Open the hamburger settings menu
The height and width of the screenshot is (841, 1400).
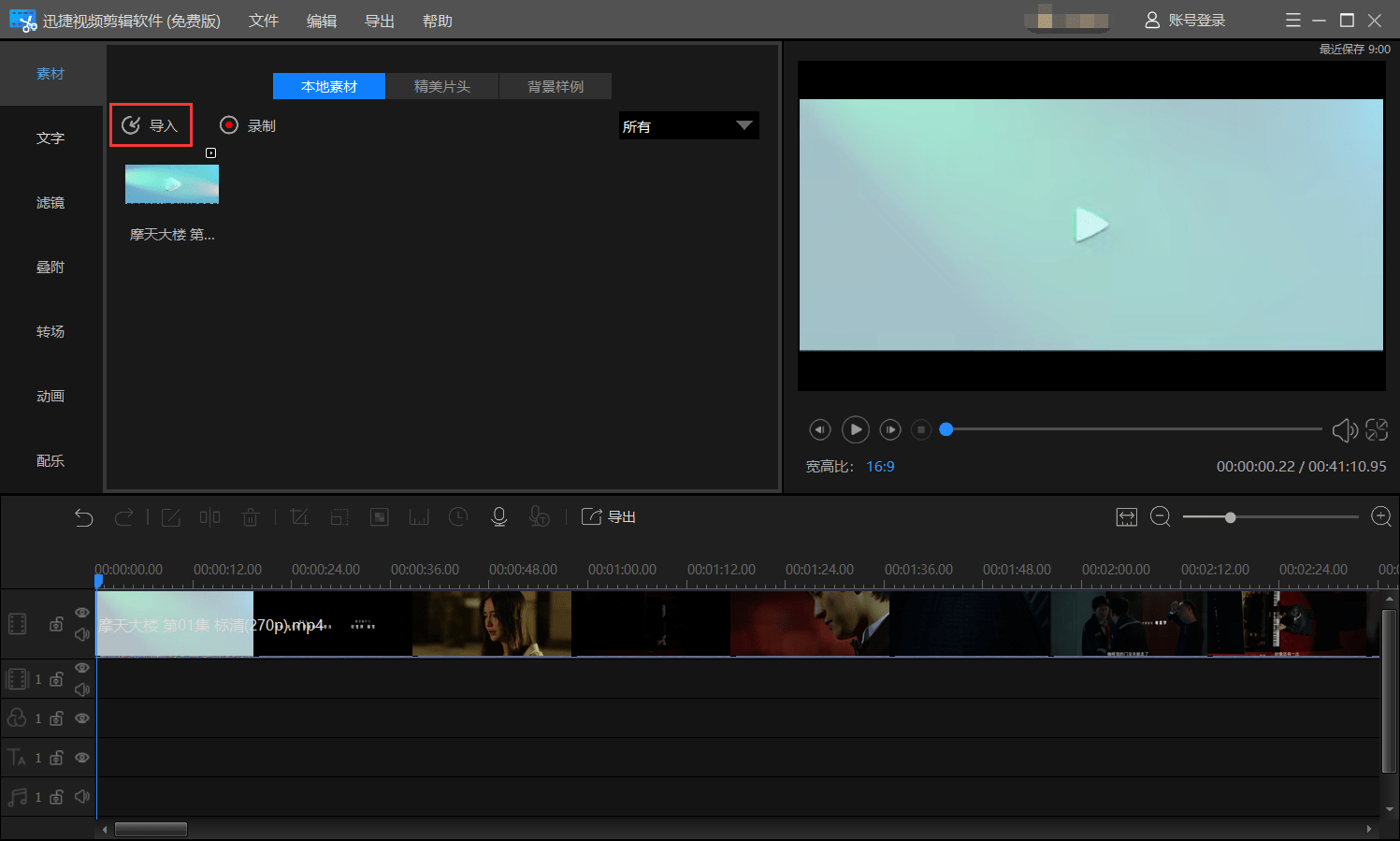pos(1293,21)
